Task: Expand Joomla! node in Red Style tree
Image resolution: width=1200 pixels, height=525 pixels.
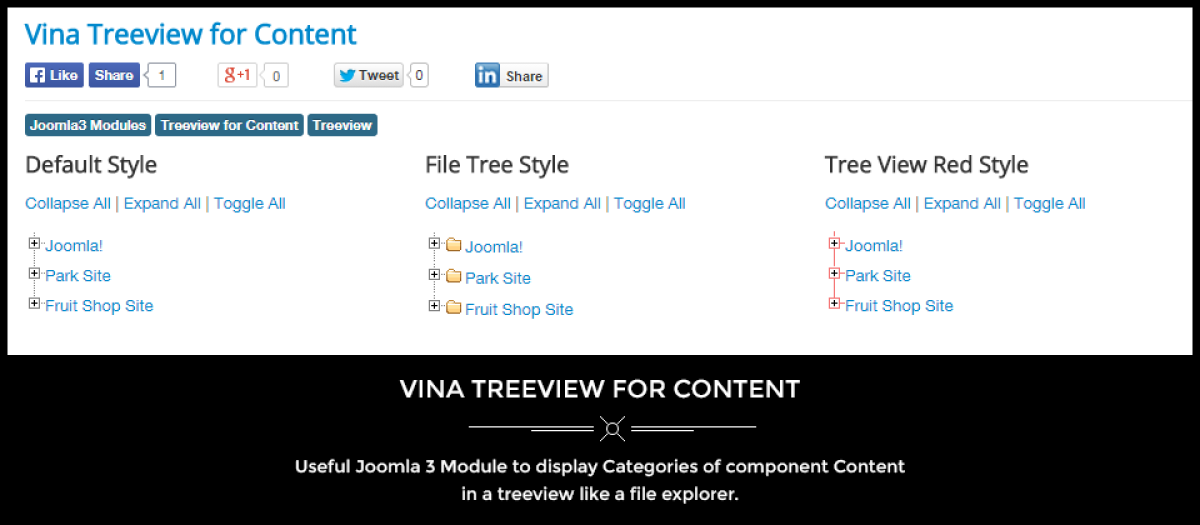Action: 835,243
